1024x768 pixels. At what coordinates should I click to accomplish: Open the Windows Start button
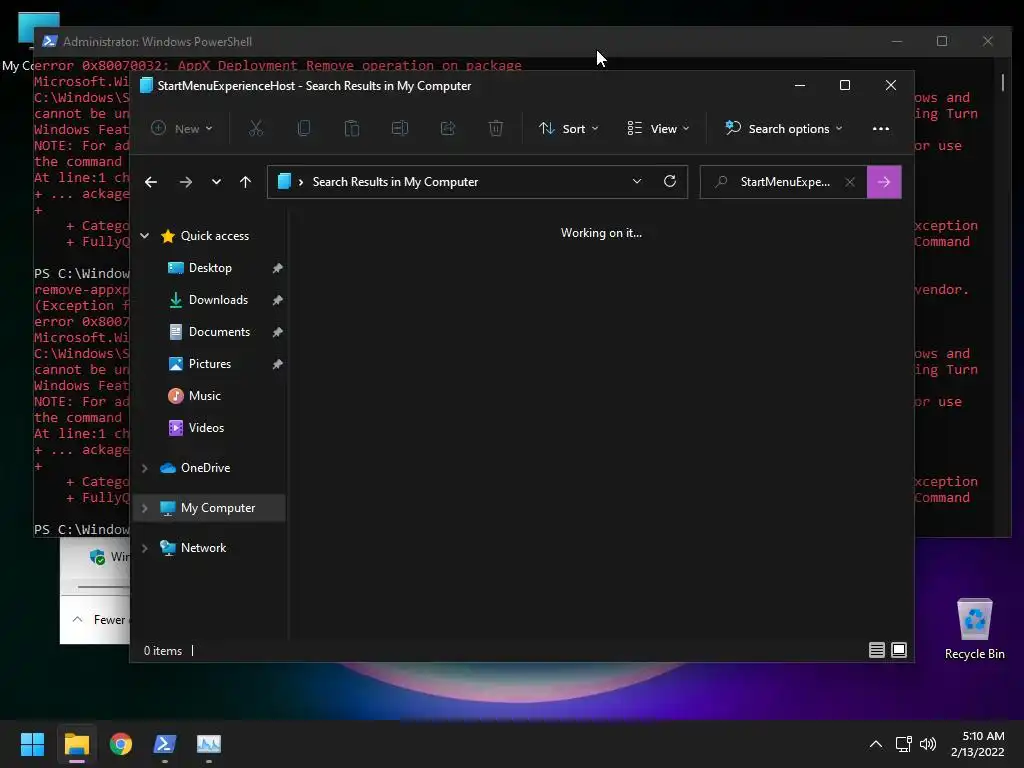(32, 744)
